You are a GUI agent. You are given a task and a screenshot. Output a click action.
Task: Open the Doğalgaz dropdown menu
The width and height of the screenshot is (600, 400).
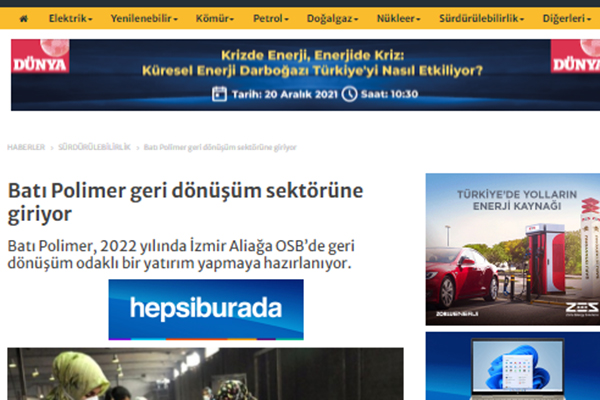point(332,18)
